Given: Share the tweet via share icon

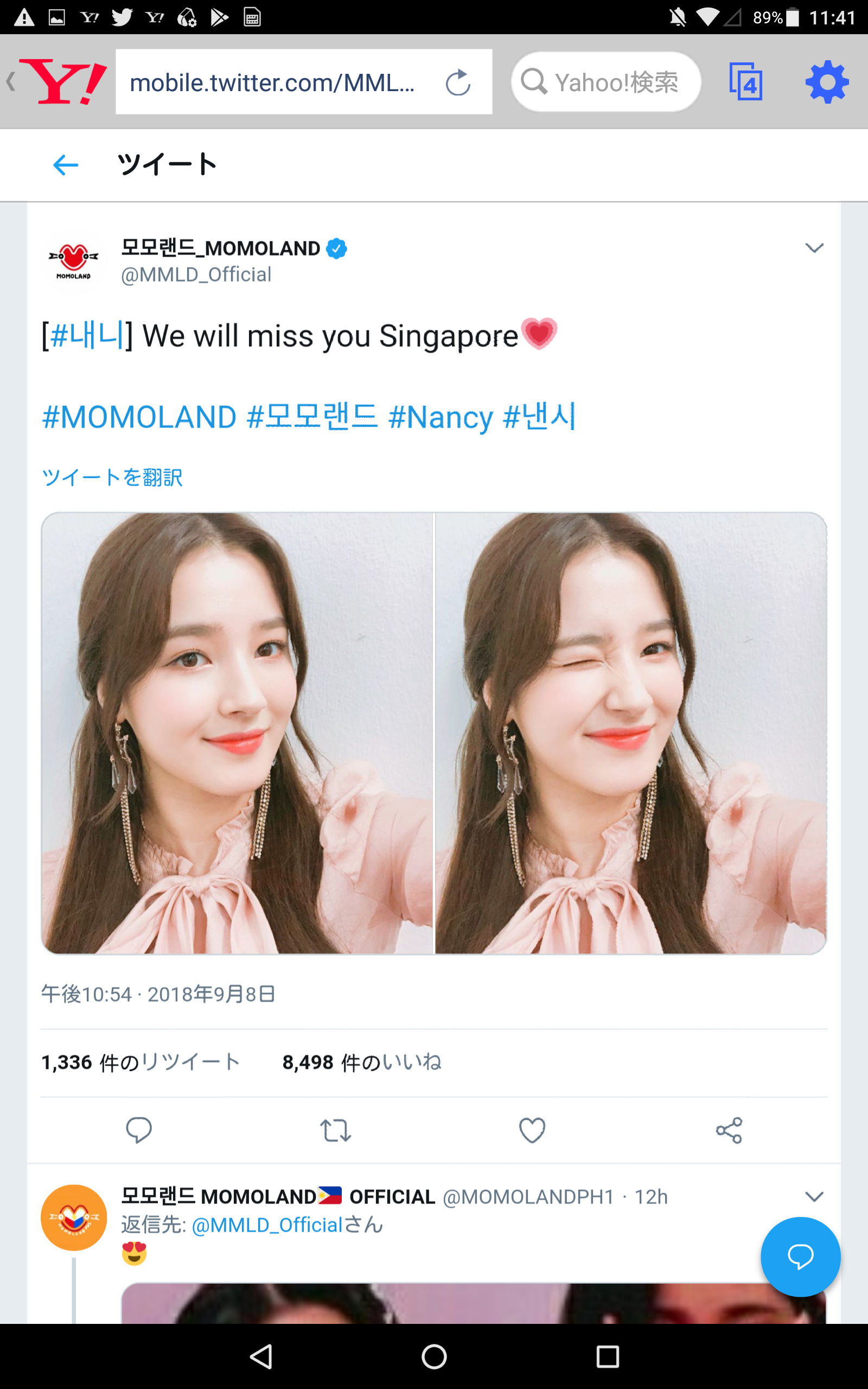Looking at the screenshot, I should [x=729, y=1130].
